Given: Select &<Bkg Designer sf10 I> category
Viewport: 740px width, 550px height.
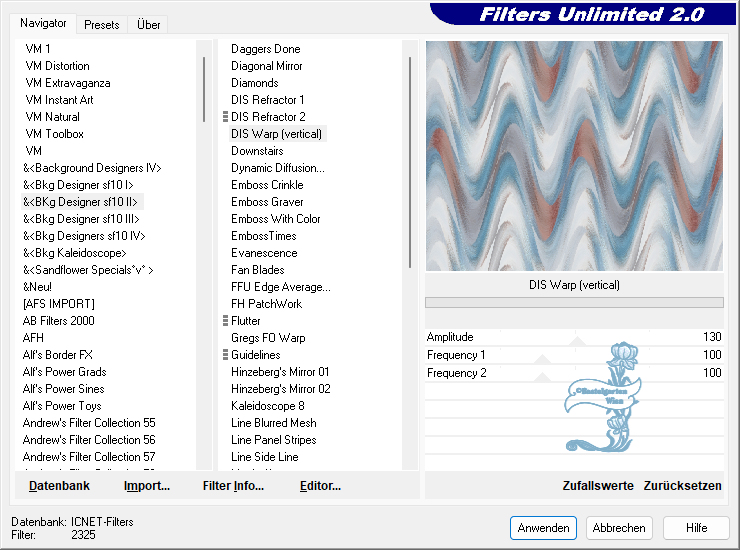Looking at the screenshot, I should pos(78,185).
